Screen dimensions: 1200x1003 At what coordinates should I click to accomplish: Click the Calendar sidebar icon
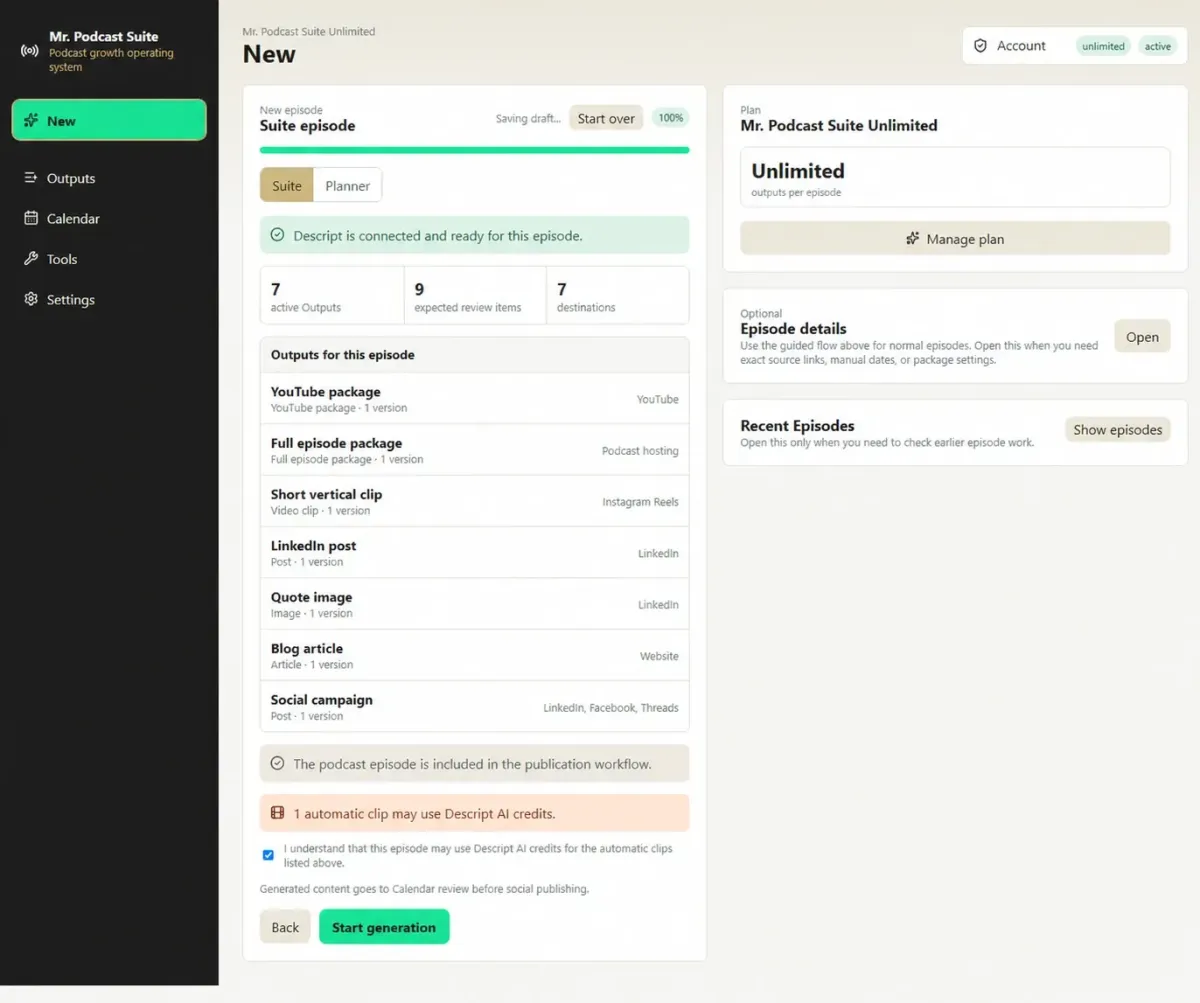pyautogui.click(x=31, y=218)
